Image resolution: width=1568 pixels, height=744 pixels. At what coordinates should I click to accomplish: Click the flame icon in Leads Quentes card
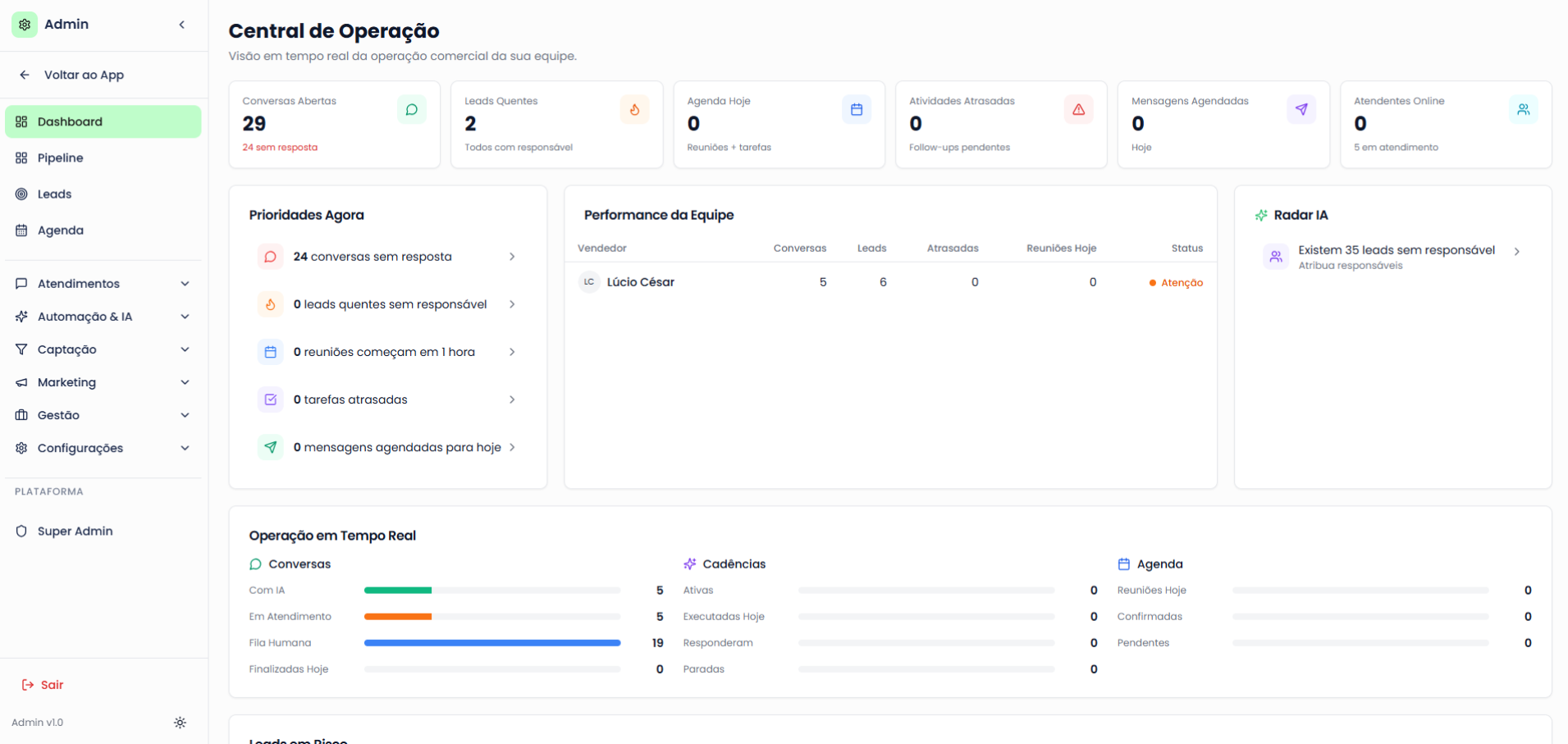click(634, 110)
